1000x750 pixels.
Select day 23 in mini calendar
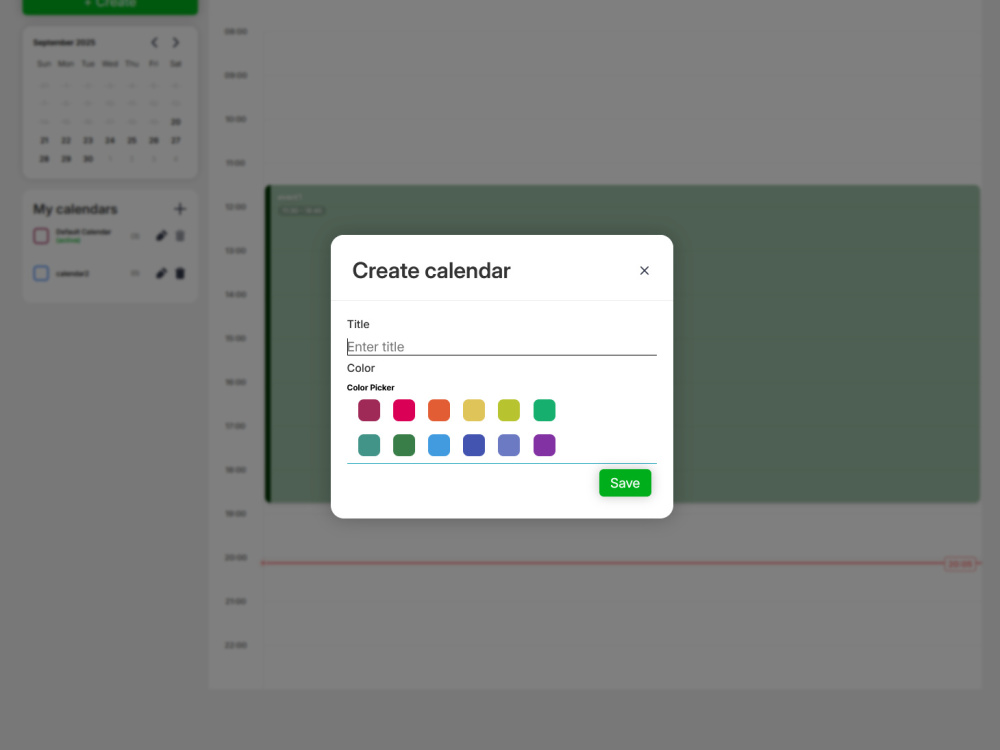tap(88, 140)
